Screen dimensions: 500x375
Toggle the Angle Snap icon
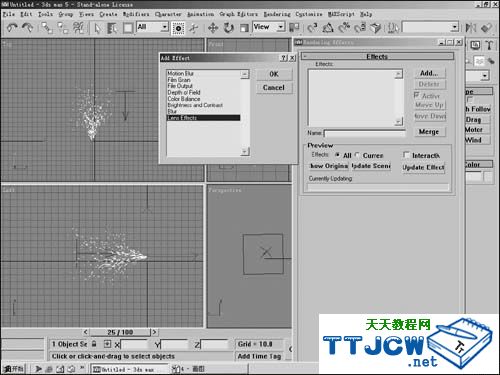tap(328, 28)
